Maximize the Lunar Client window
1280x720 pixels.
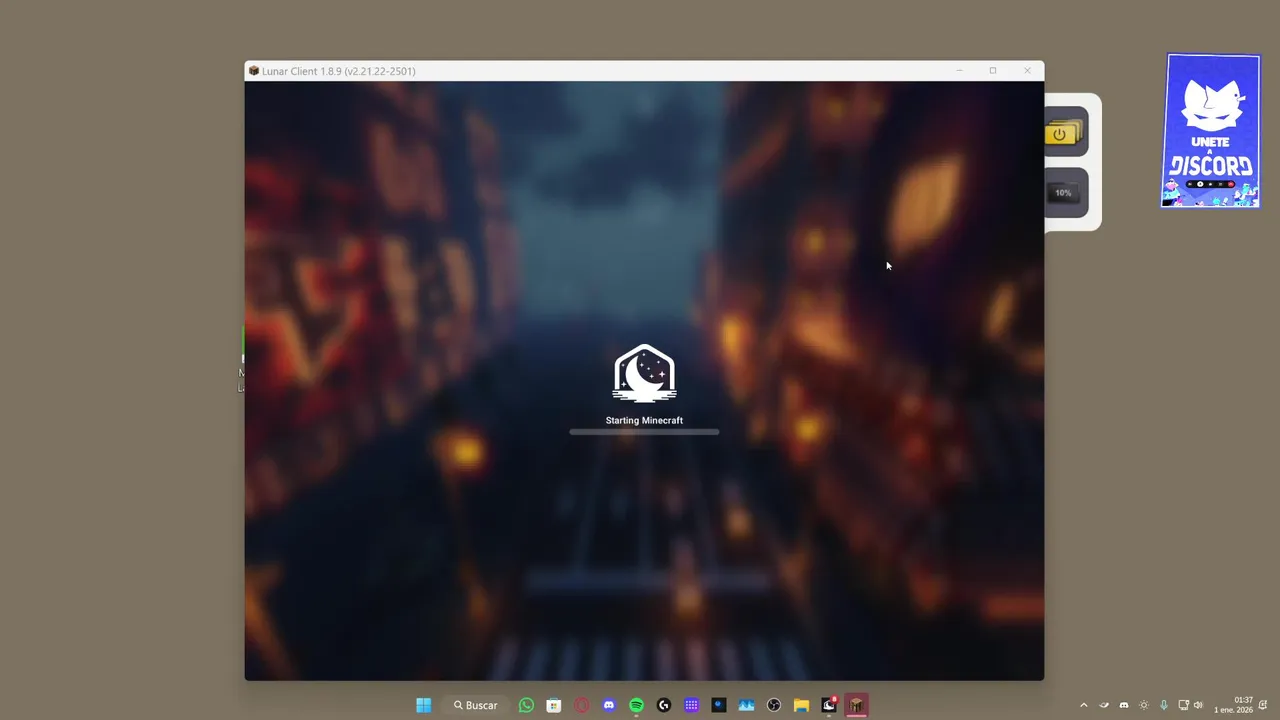click(993, 71)
